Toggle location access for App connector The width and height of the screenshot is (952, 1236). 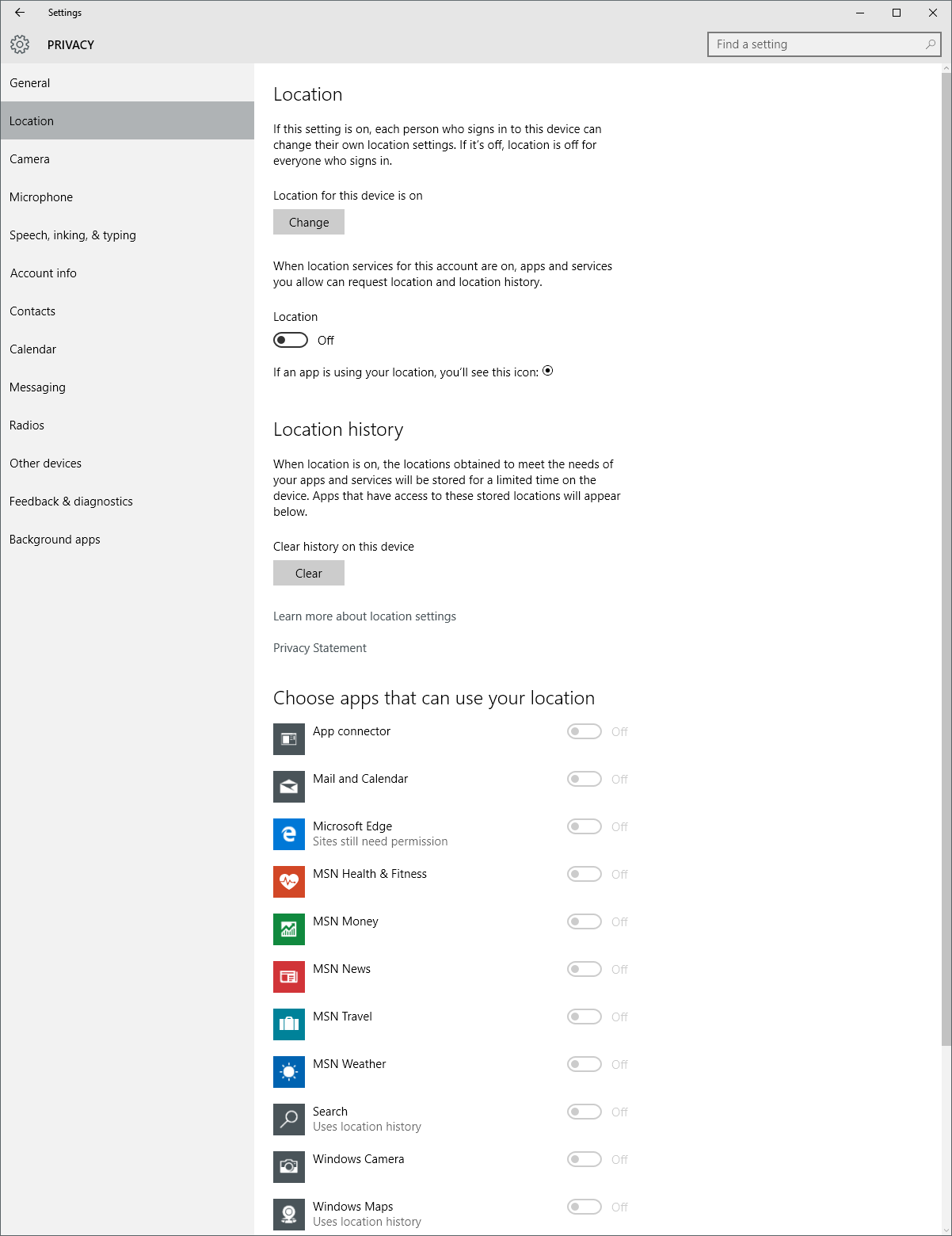pyautogui.click(x=585, y=731)
